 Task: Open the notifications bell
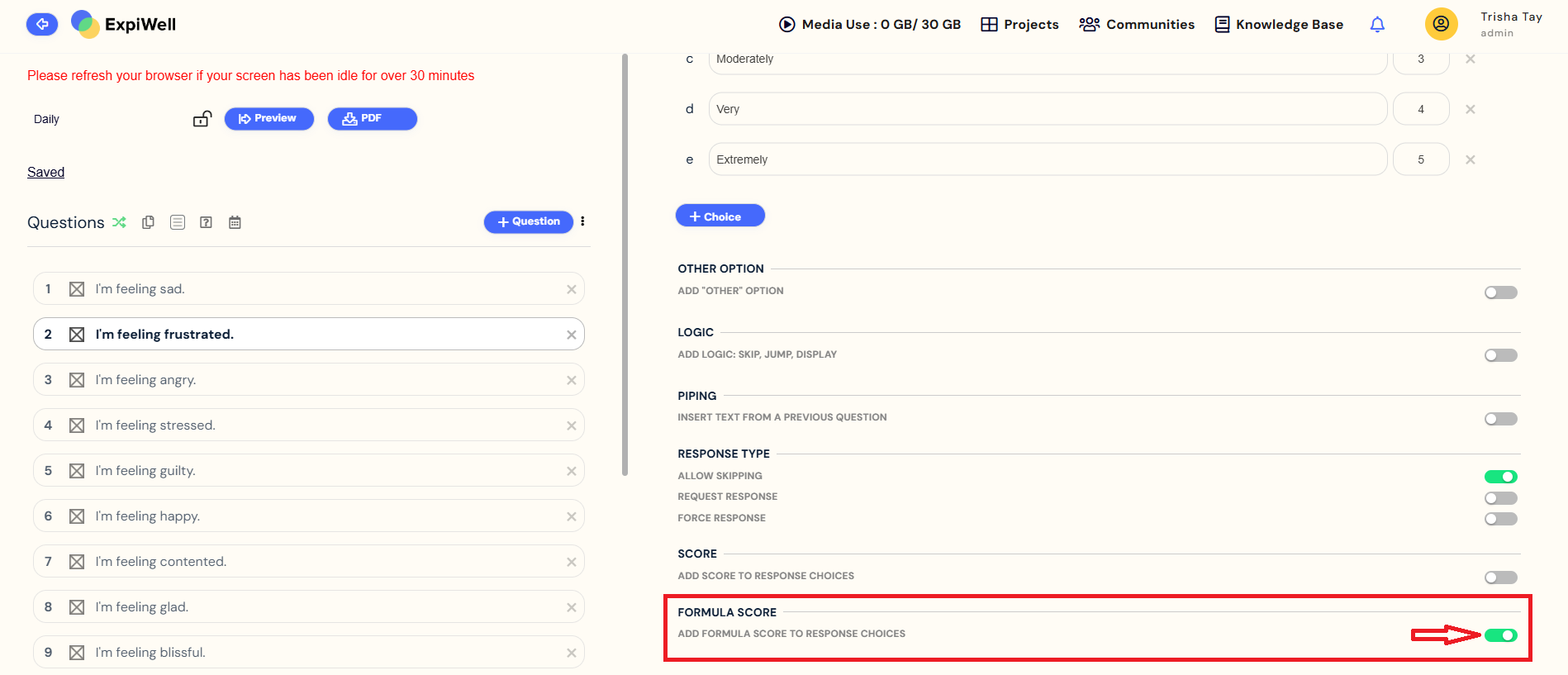coord(1377,25)
